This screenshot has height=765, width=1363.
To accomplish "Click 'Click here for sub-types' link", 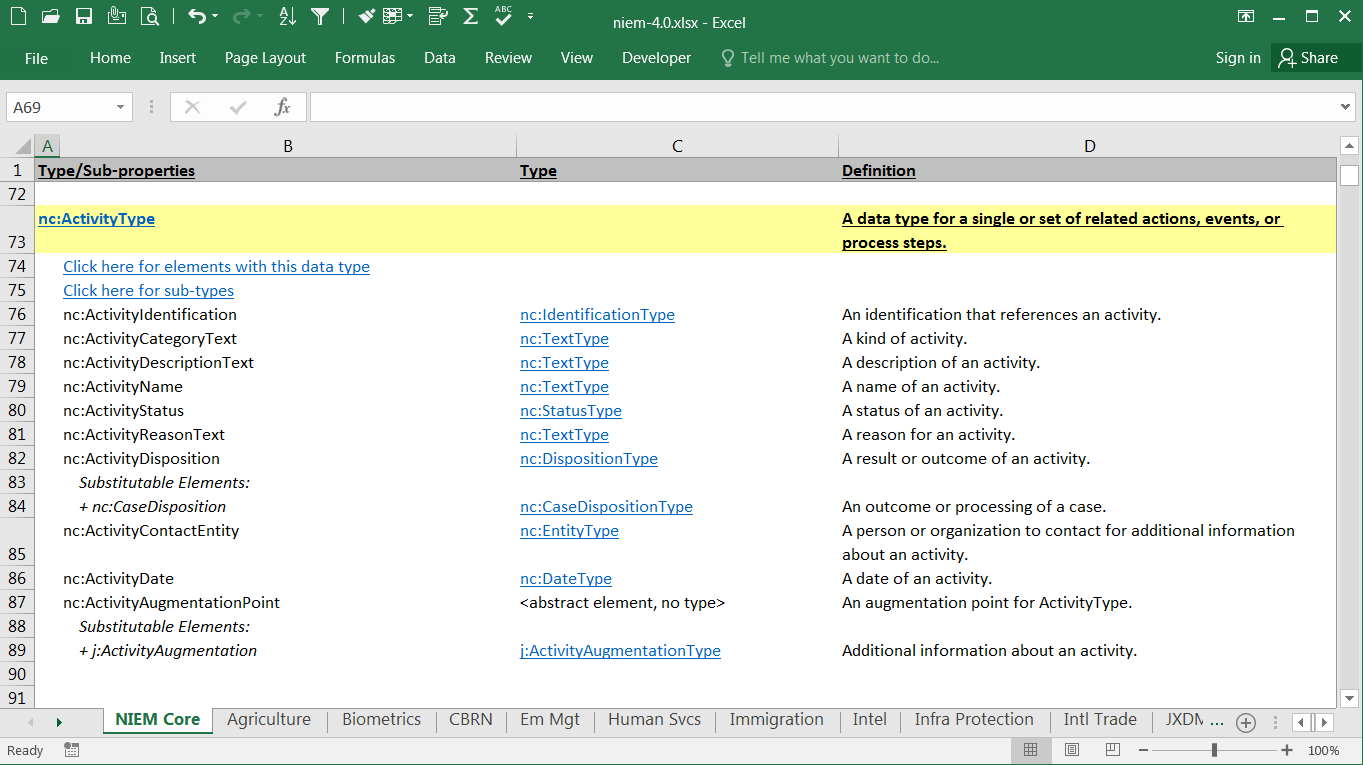I will coord(148,291).
